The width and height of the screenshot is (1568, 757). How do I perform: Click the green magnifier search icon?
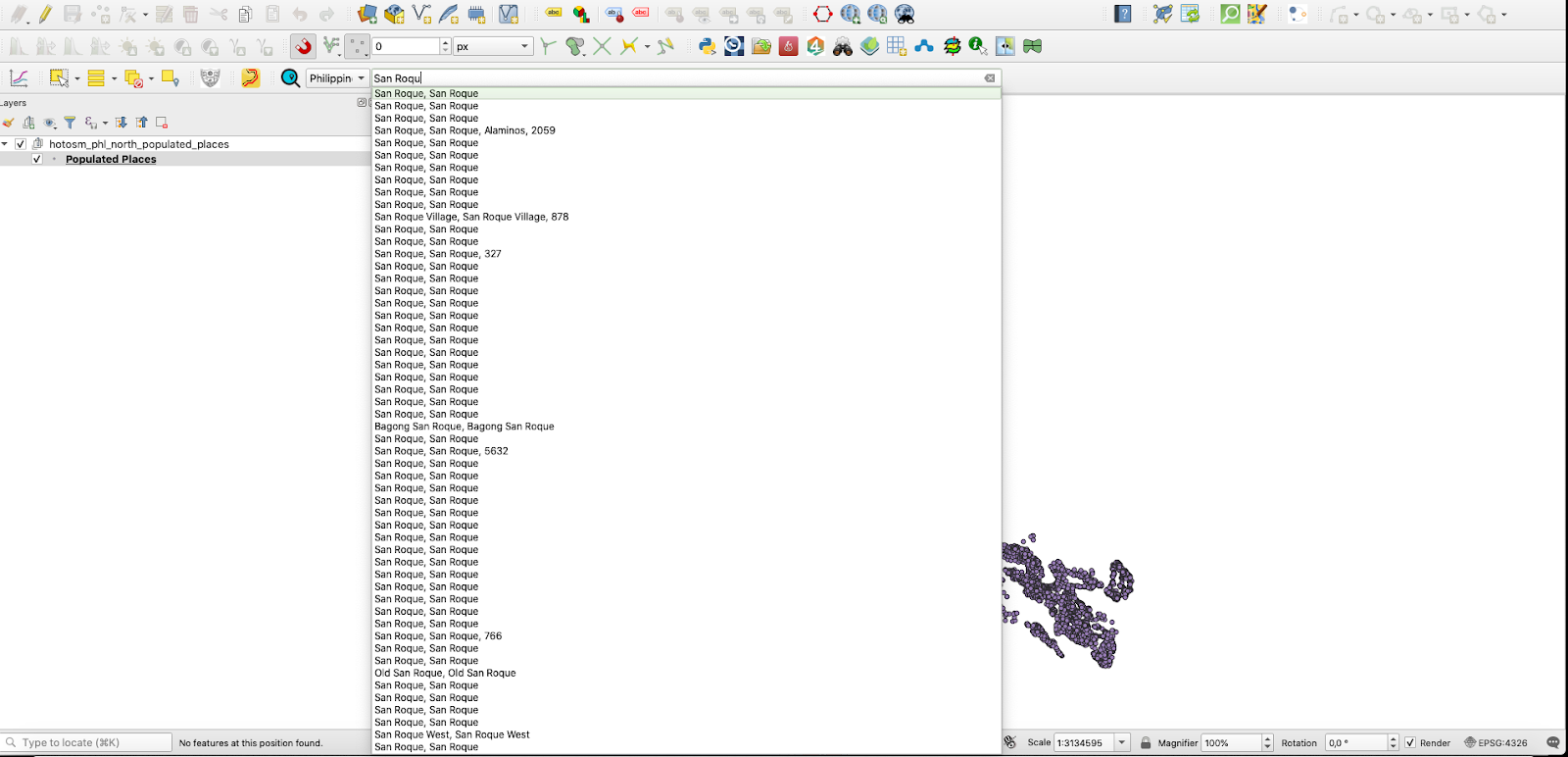(1229, 14)
